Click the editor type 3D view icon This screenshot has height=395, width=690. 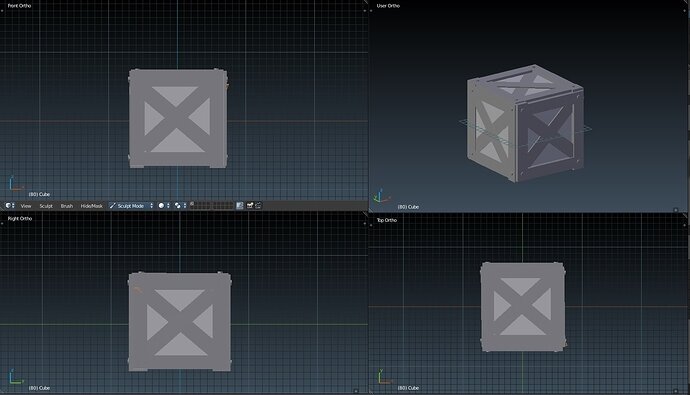pos(10,205)
